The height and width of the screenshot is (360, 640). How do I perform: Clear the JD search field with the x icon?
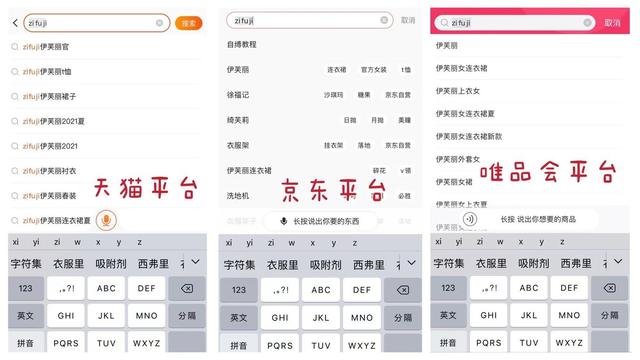pyautogui.click(x=384, y=20)
